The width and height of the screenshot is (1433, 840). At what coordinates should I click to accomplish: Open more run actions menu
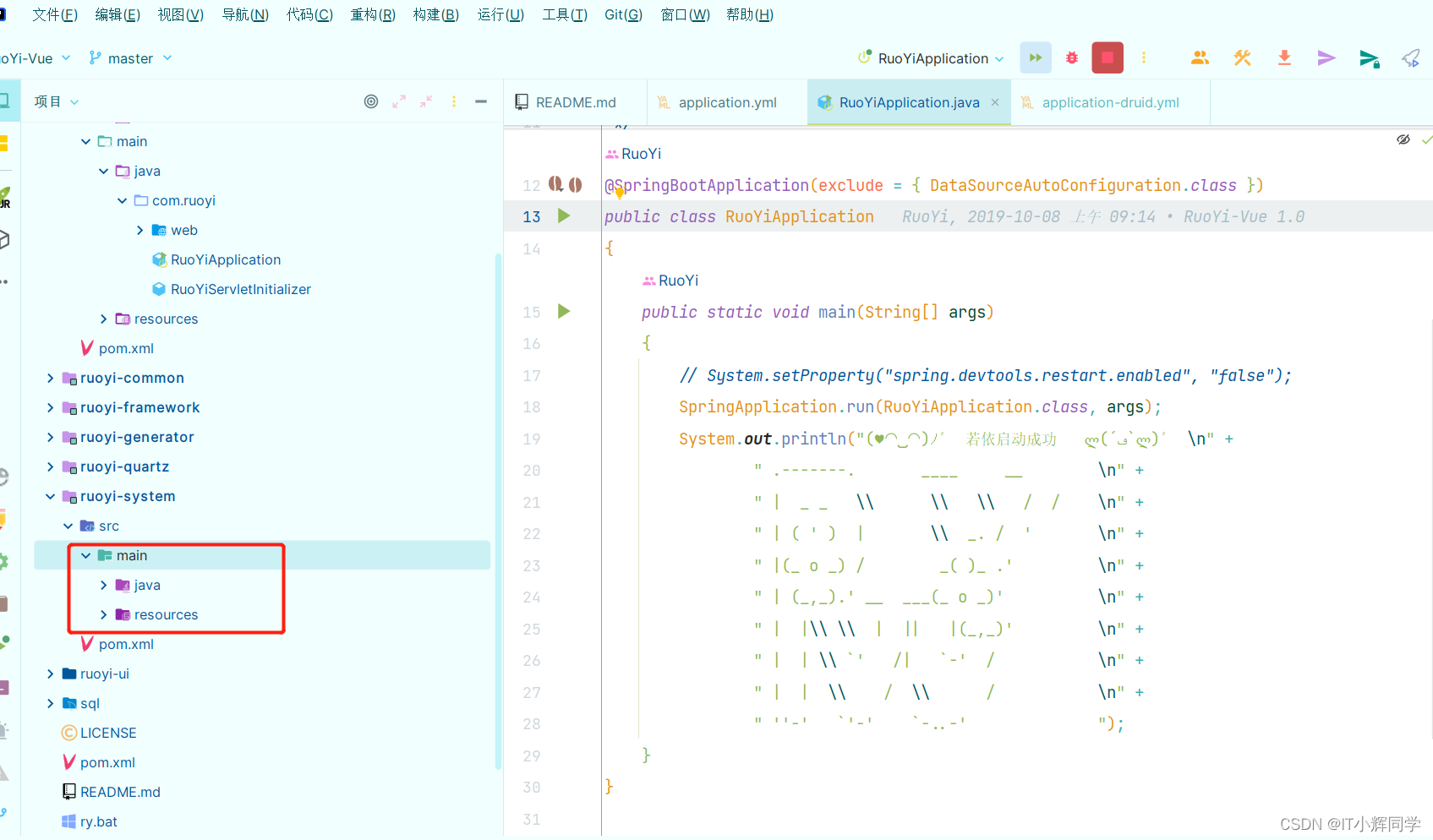tap(1144, 57)
